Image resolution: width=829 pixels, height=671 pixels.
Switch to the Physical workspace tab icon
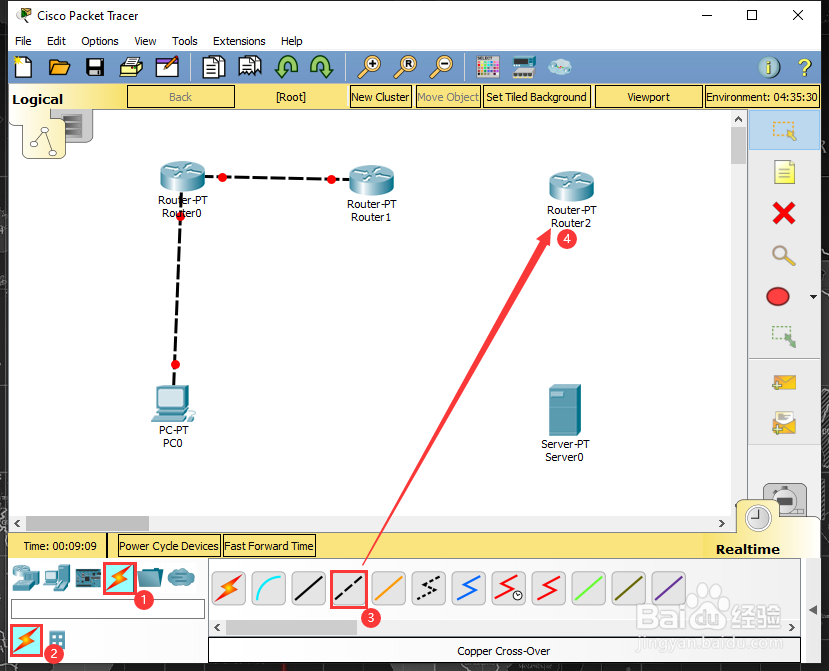[77, 126]
